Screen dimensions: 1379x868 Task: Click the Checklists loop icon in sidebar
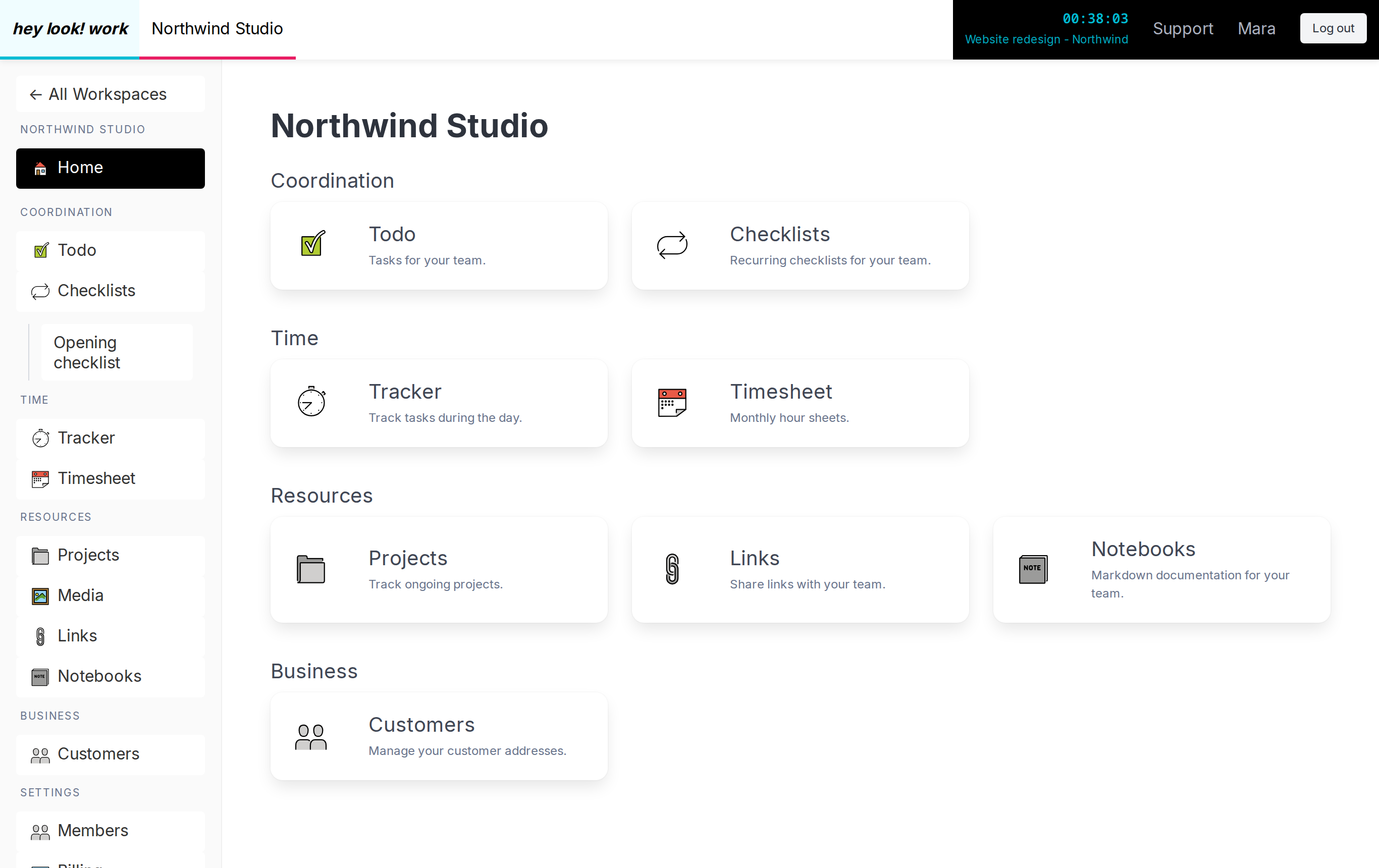tap(40, 291)
